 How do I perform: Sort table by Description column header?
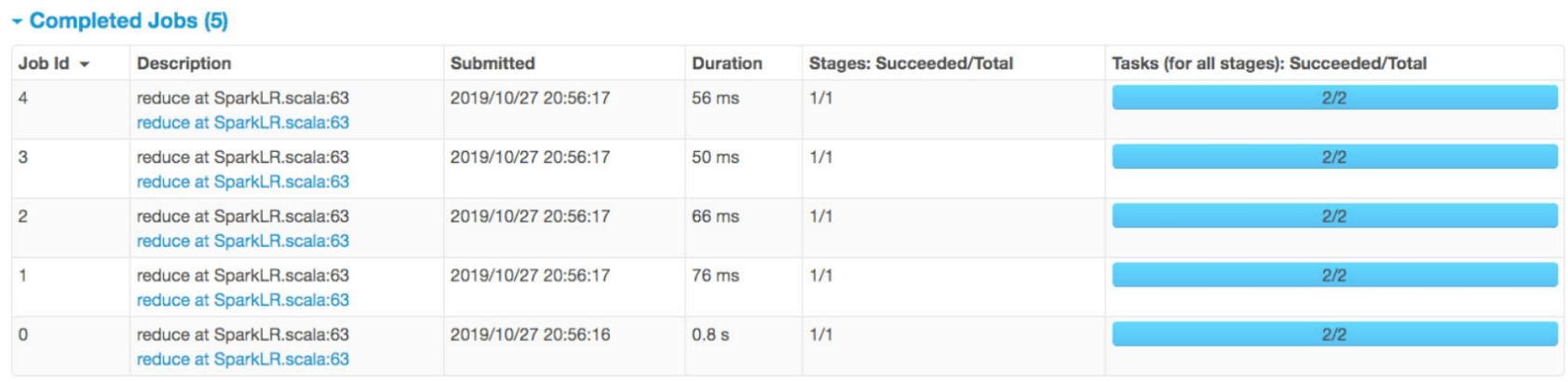[x=184, y=63]
